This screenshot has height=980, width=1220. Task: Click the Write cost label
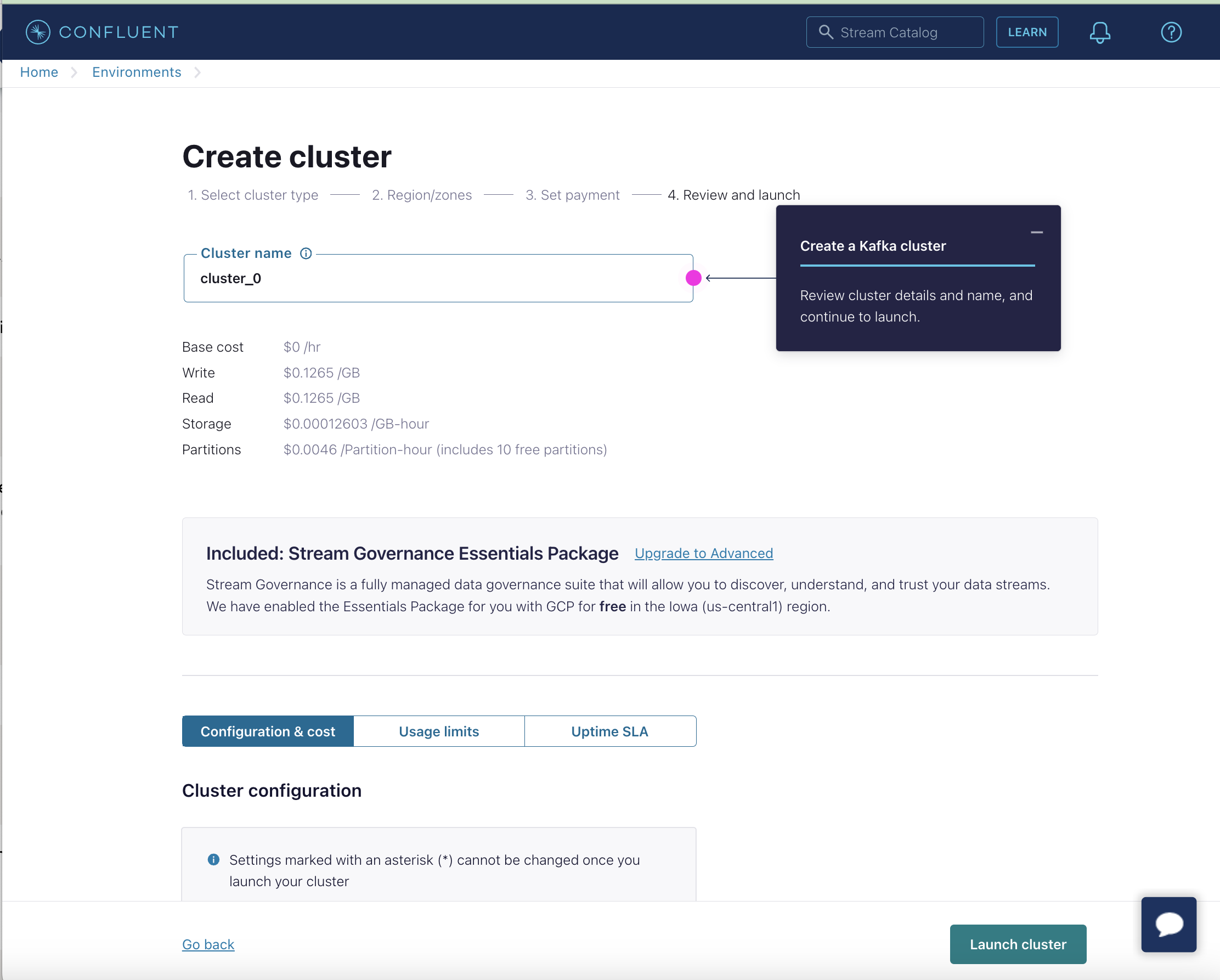[199, 373]
